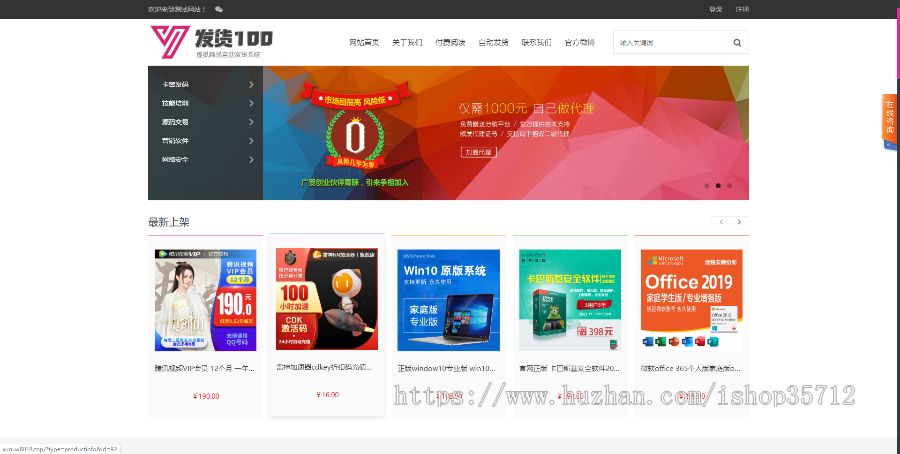Click the 微软office 365 product title
Screen dimensions: 900x454
coord(690,368)
